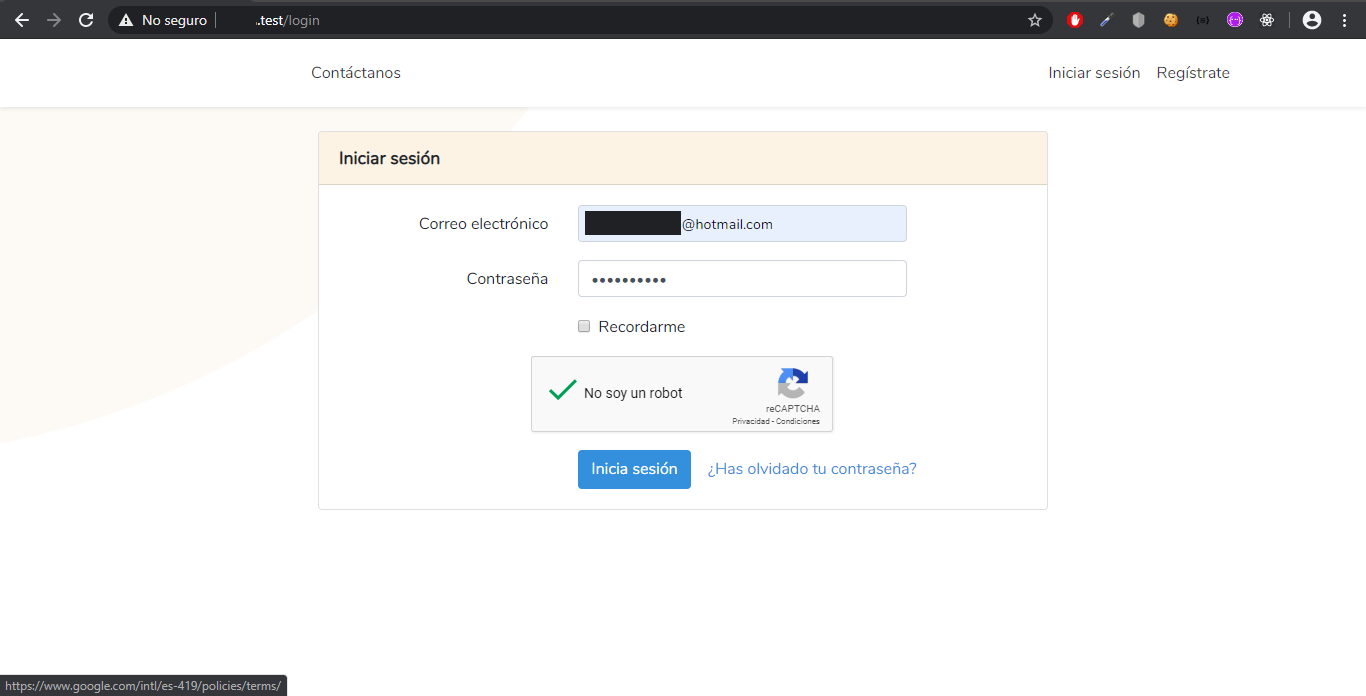Click the reCAPTCHA logo
Screen dimensions: 1366x696
[x=793, y=383]
